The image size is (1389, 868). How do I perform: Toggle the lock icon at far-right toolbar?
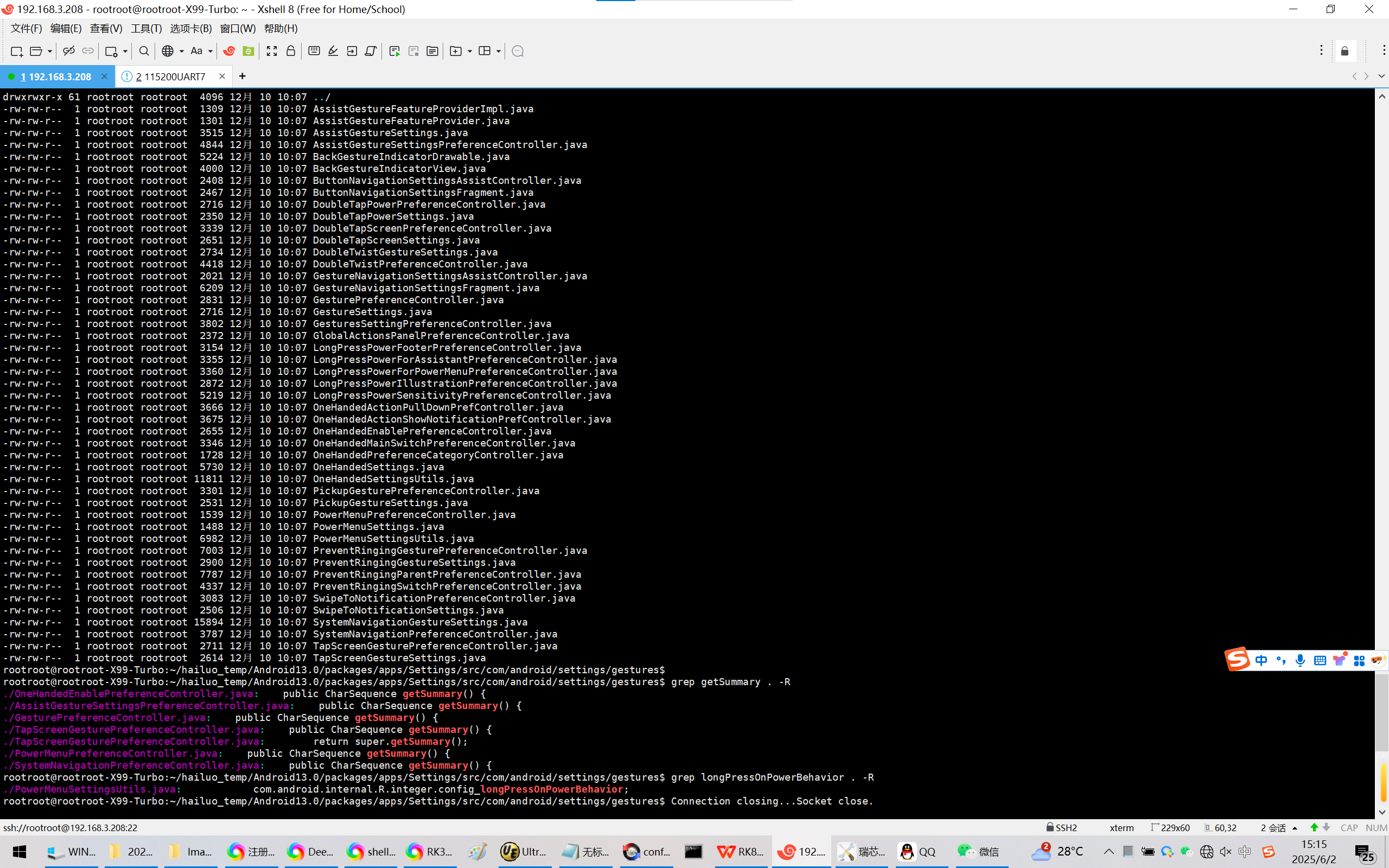click(1345, 51)
